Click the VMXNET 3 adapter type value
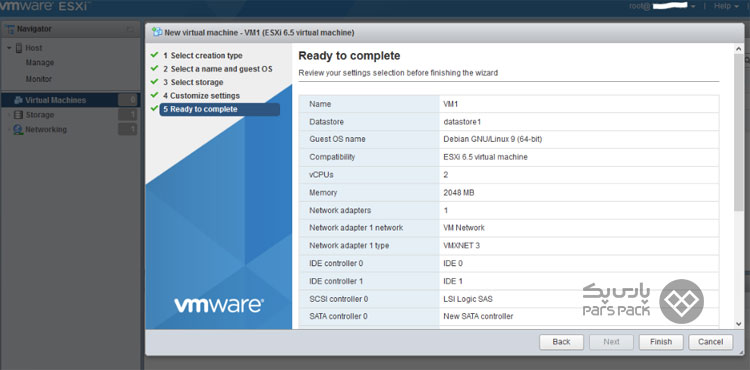The width and height of the screenshot is (750, 370). pos(462,246)
